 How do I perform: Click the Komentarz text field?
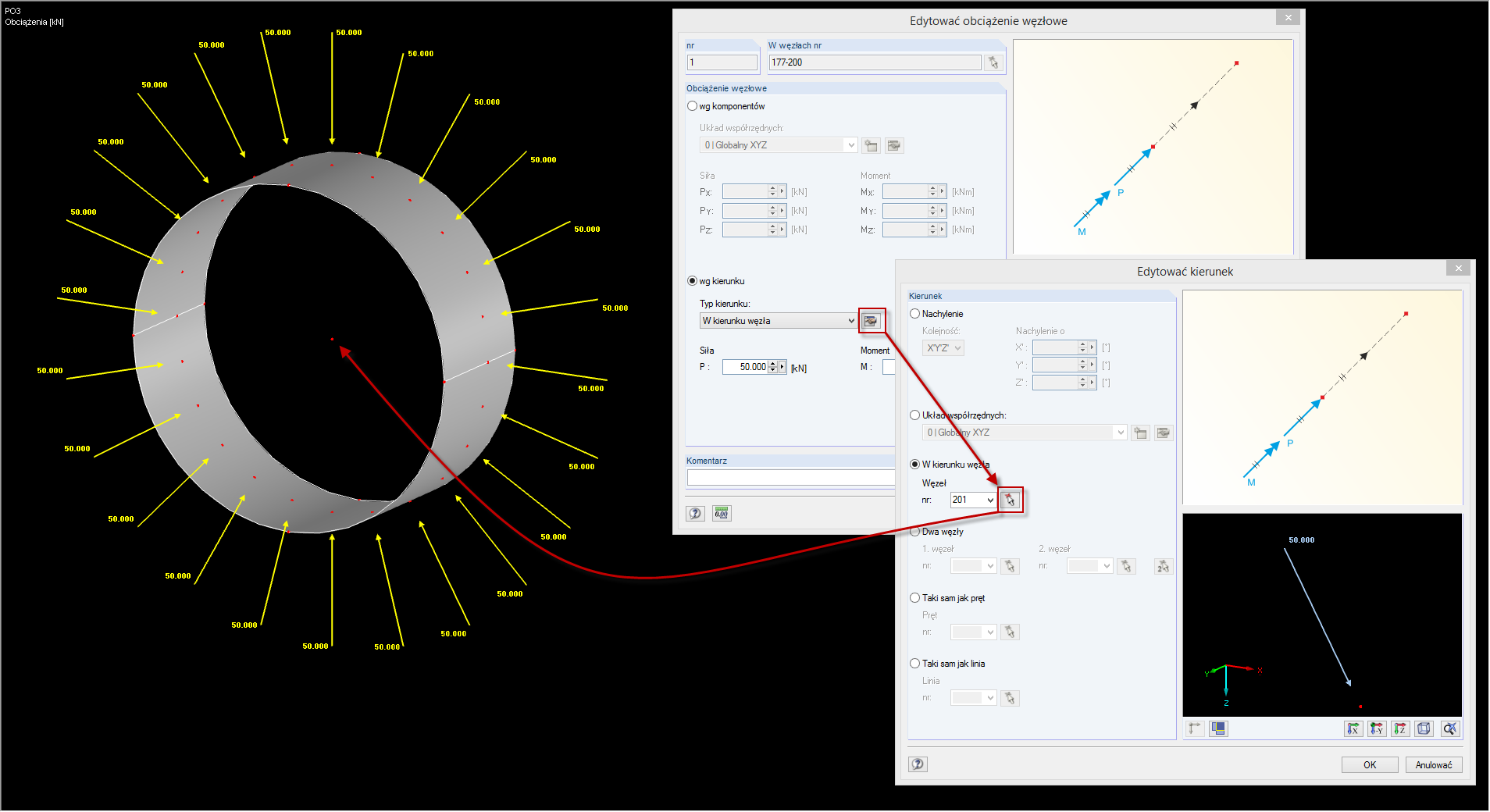[x=790, y=478]
